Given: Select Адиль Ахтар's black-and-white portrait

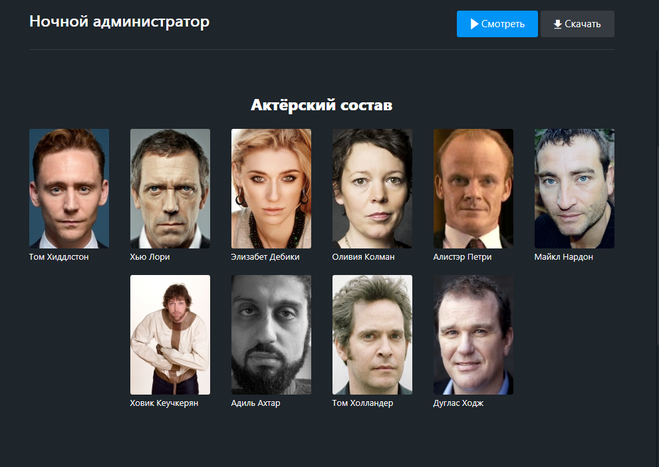Looking at the screenshot, I should coord(271,335).
